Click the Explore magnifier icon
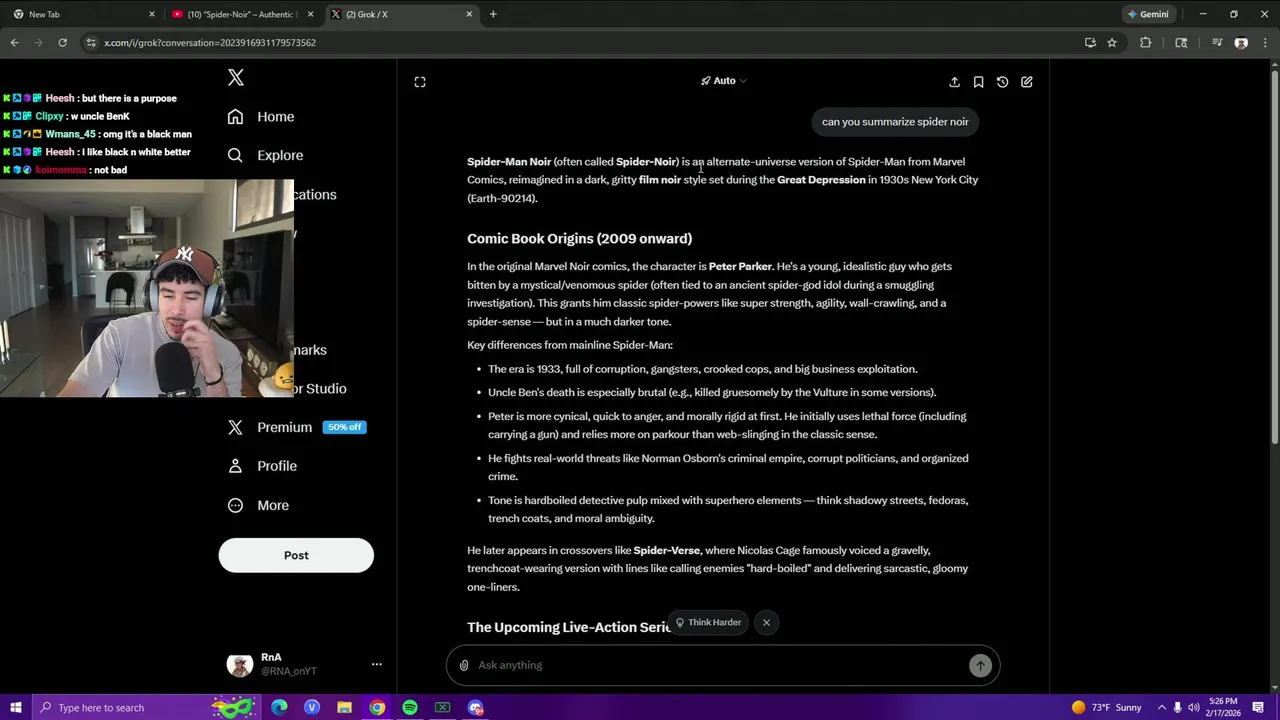Screen dimensions: 1280x720 pyautogui.click(x=235, y=155)
